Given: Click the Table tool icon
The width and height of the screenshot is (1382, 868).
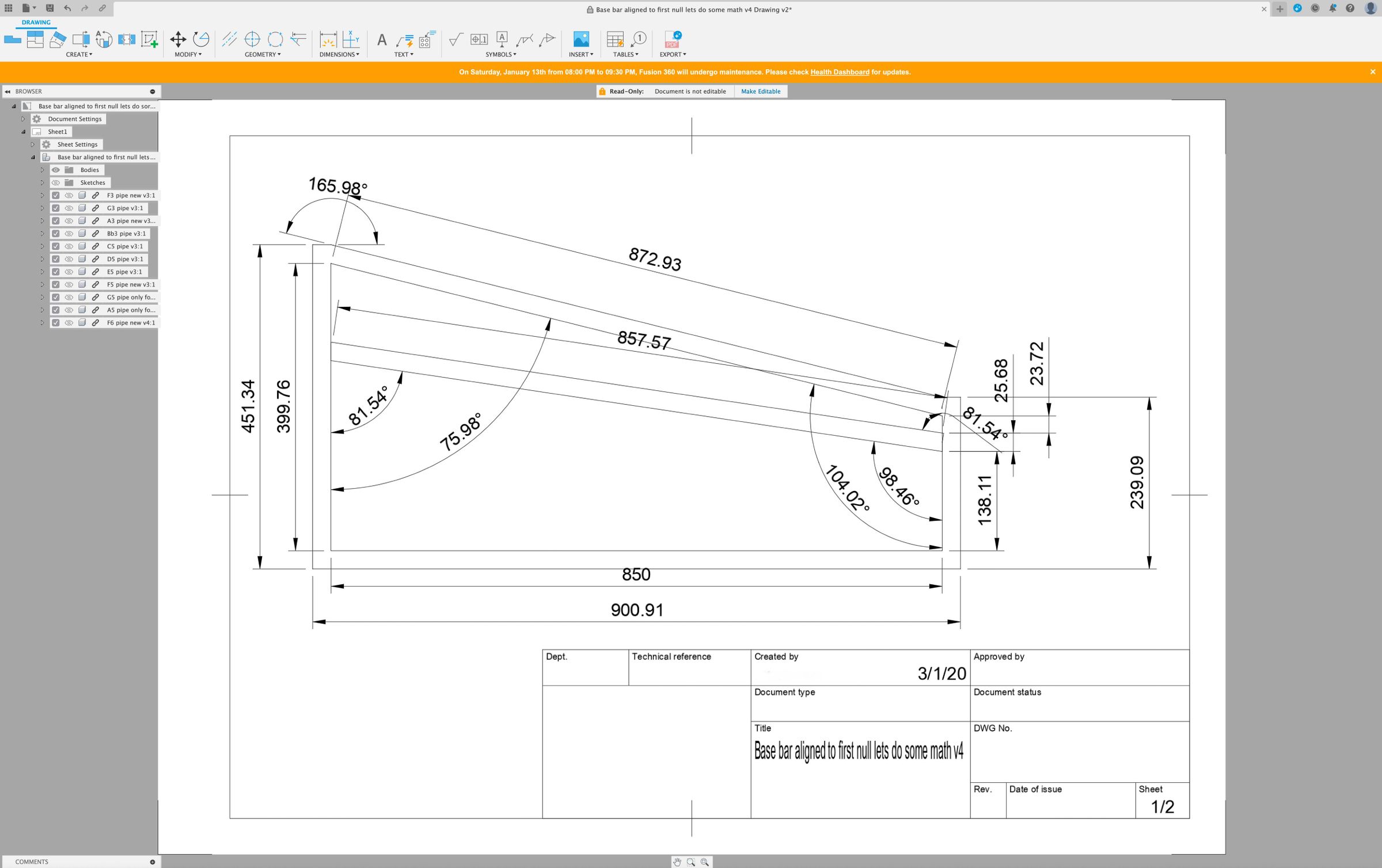Looking at the screenshot, I should click(x=614, y=39).
